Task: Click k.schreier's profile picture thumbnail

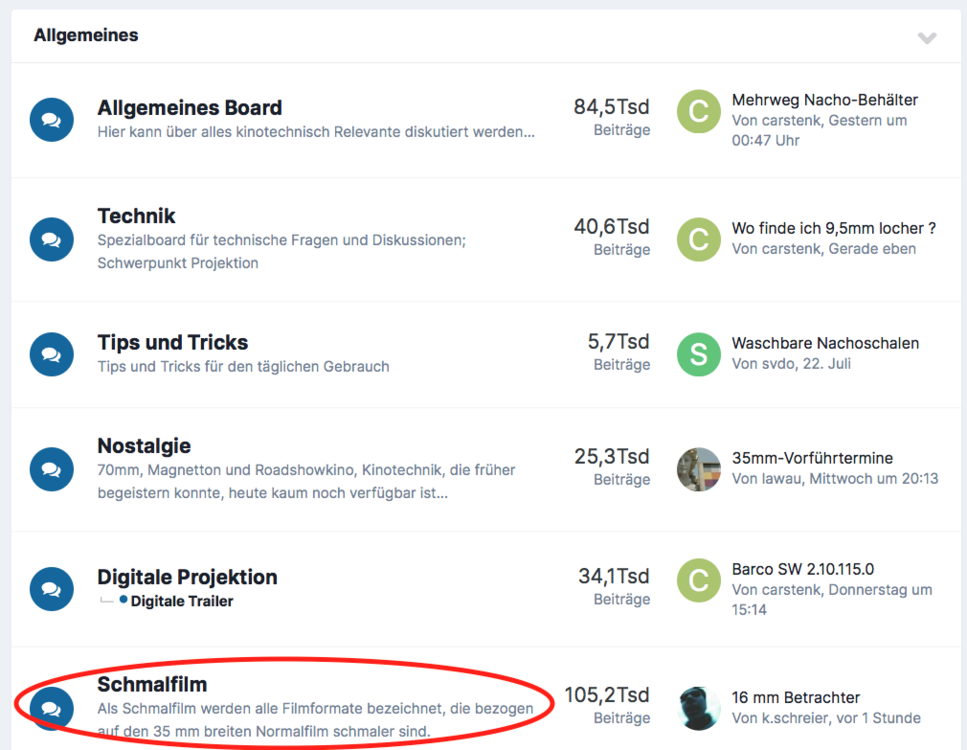Action: (698, 708)
